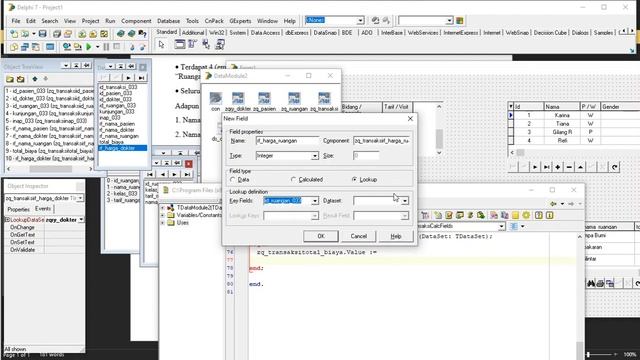Screen dimensions: 640x360
Task: Select the Calculated field type radio
Action: (x=293, y=180)
